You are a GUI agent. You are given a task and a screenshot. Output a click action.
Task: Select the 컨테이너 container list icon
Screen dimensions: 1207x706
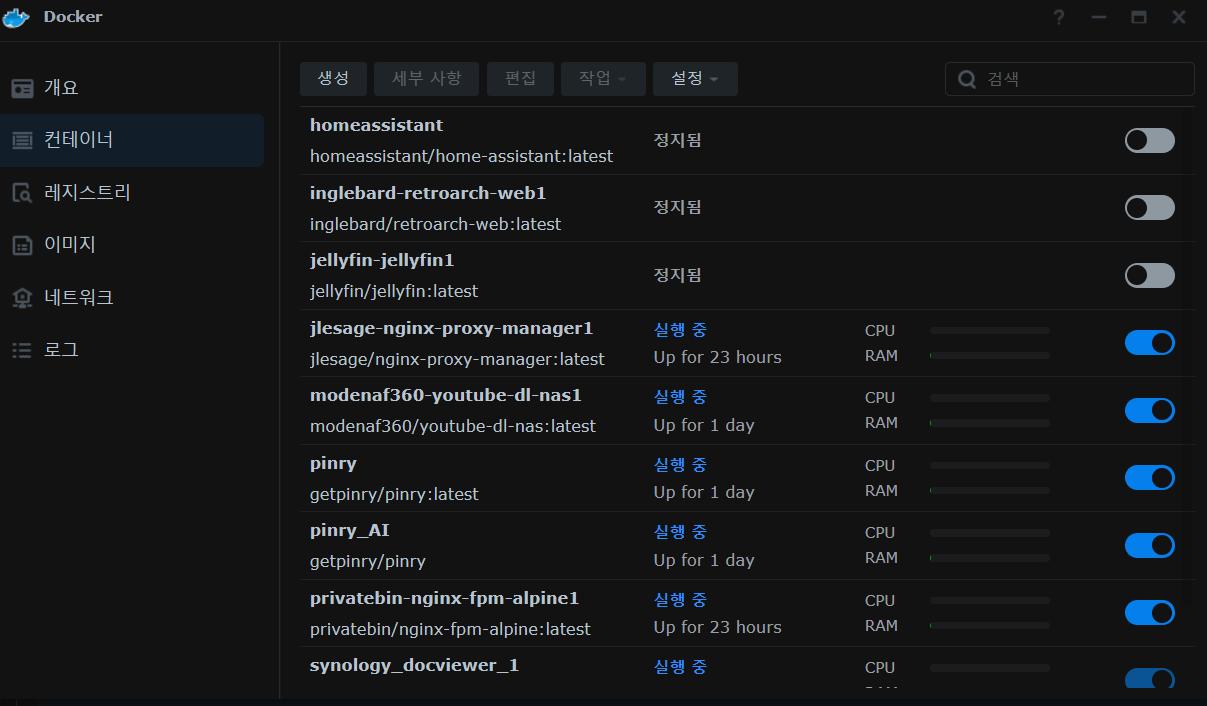[22, 140]
